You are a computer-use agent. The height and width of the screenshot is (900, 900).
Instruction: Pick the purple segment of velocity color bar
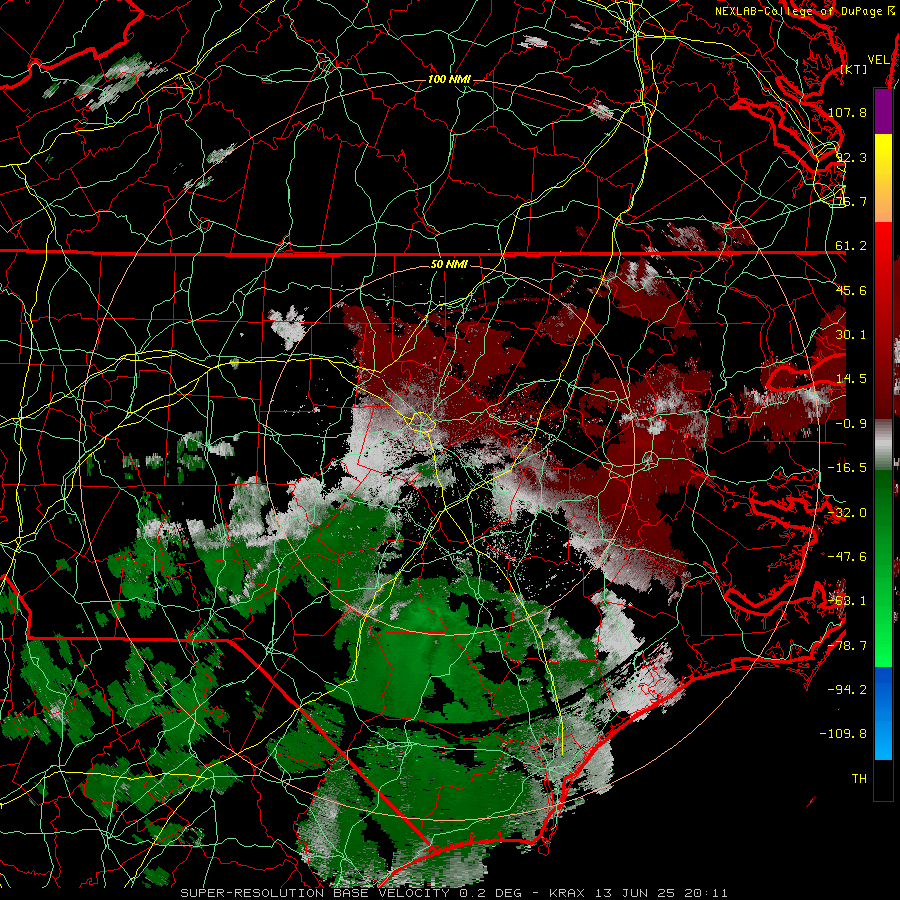tap(883, 111)
